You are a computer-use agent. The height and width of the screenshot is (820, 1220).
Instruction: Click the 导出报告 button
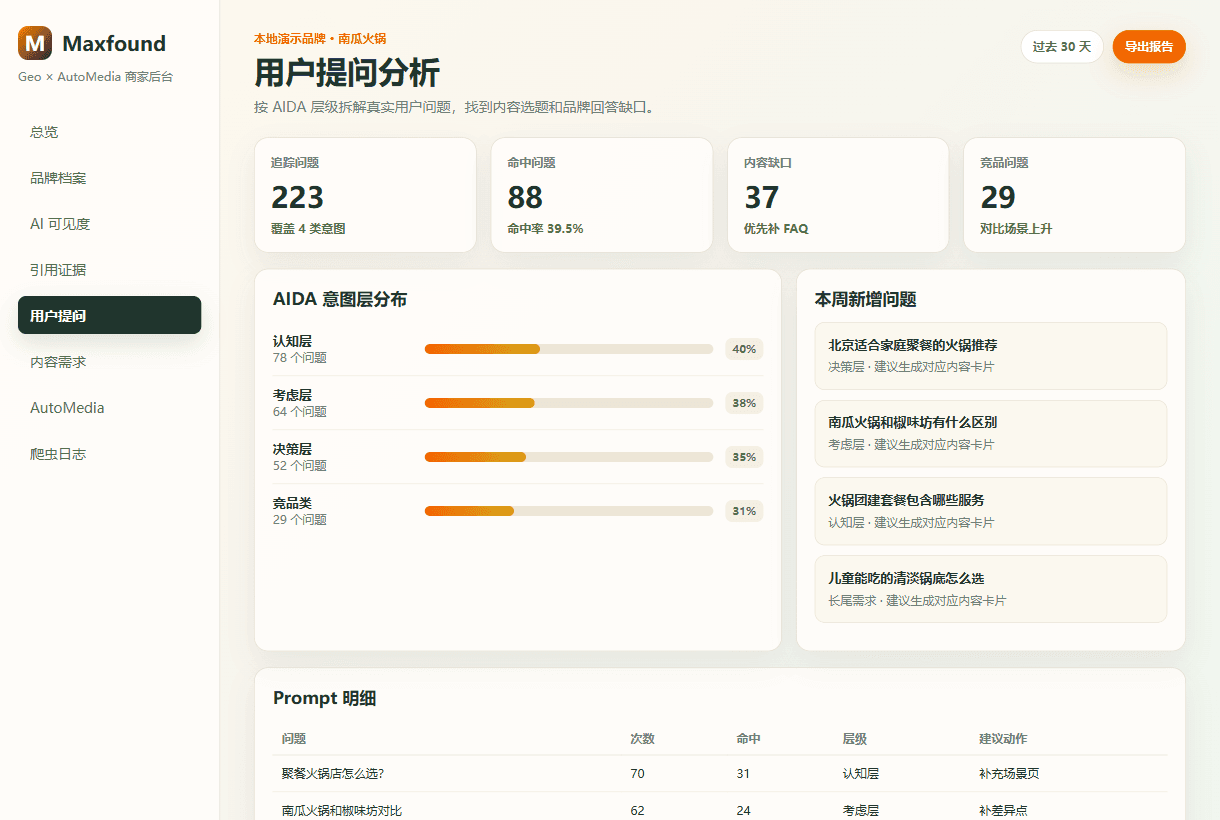(x=1149, y=47)
